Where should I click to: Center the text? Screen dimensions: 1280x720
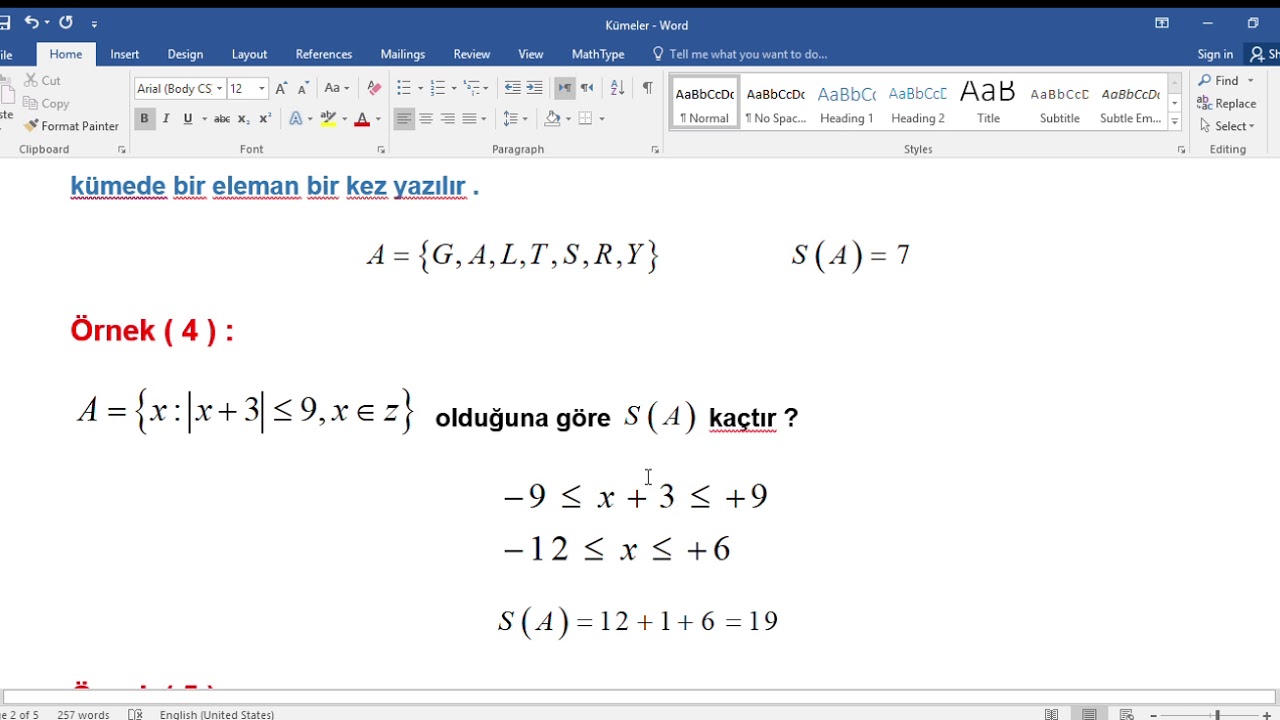(426, 118)
